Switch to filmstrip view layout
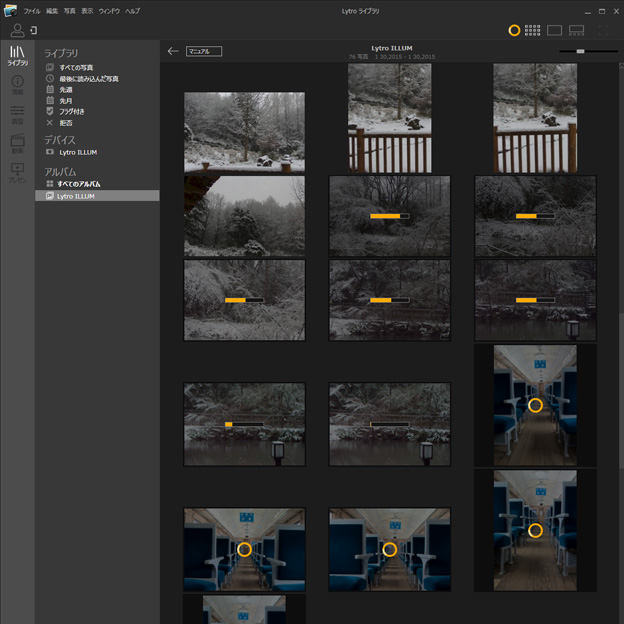 coord(577,30)
